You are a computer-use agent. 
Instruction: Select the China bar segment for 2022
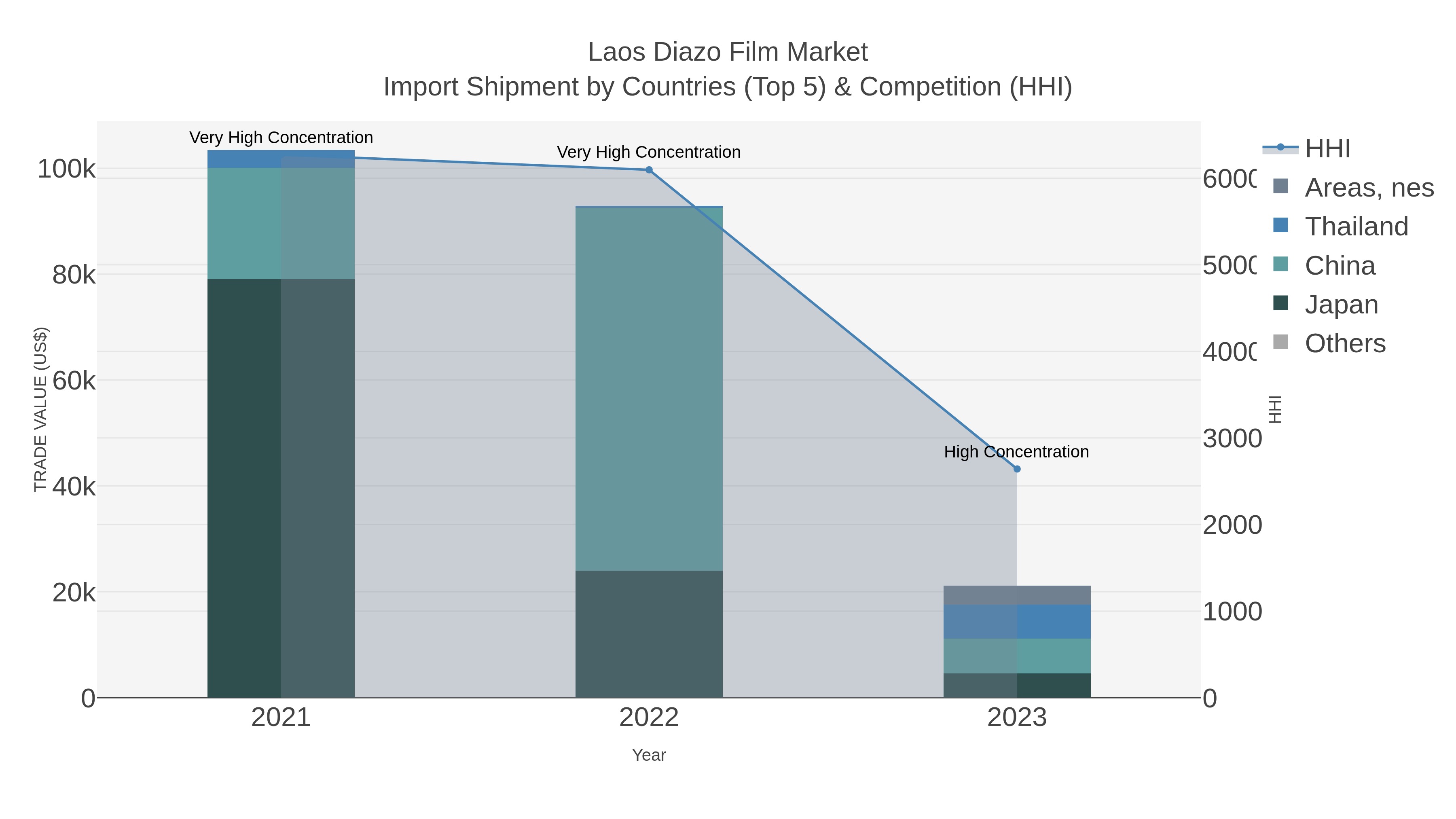(x=649, y=389)
